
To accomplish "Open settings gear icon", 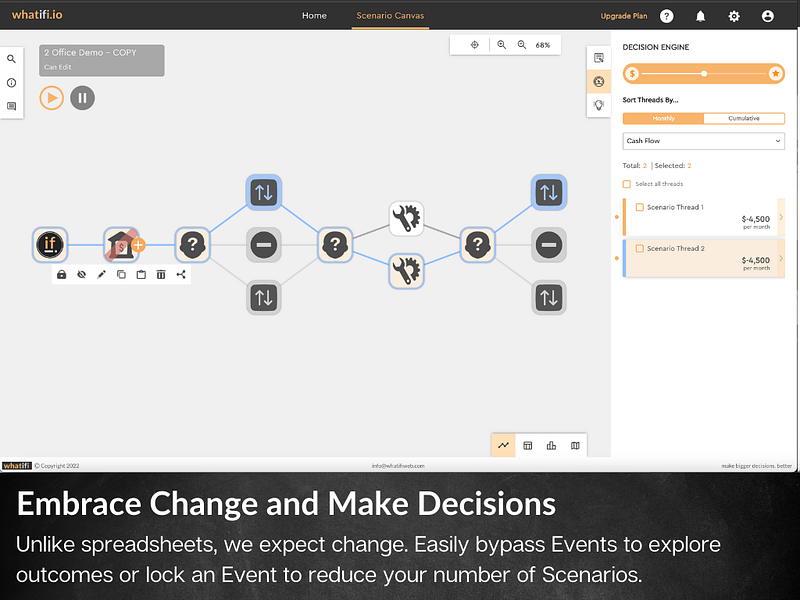I will [x=734, y=16].
